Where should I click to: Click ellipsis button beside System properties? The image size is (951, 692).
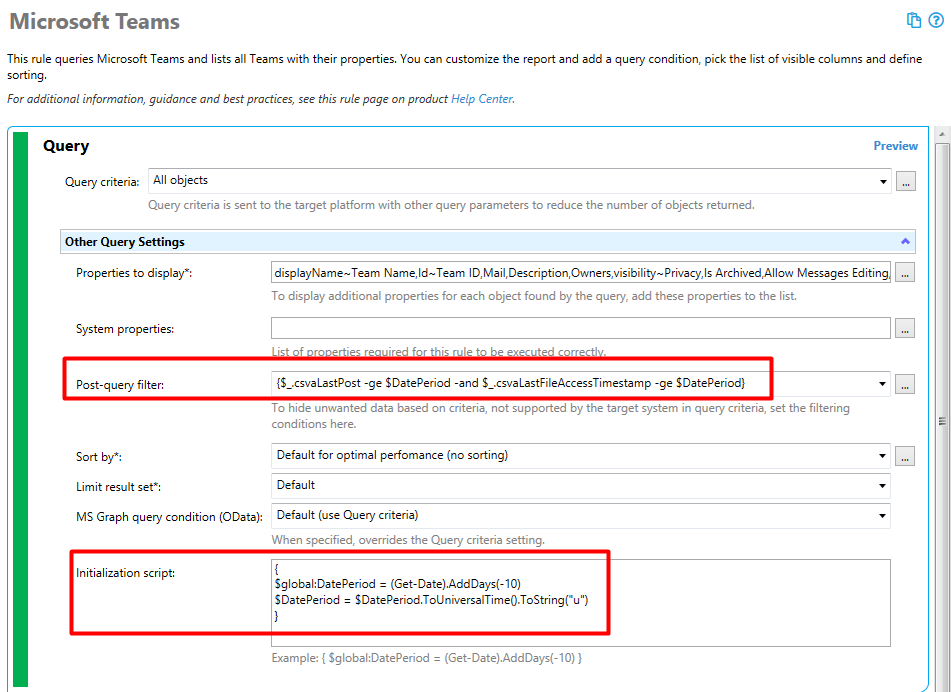coord(904,329)
